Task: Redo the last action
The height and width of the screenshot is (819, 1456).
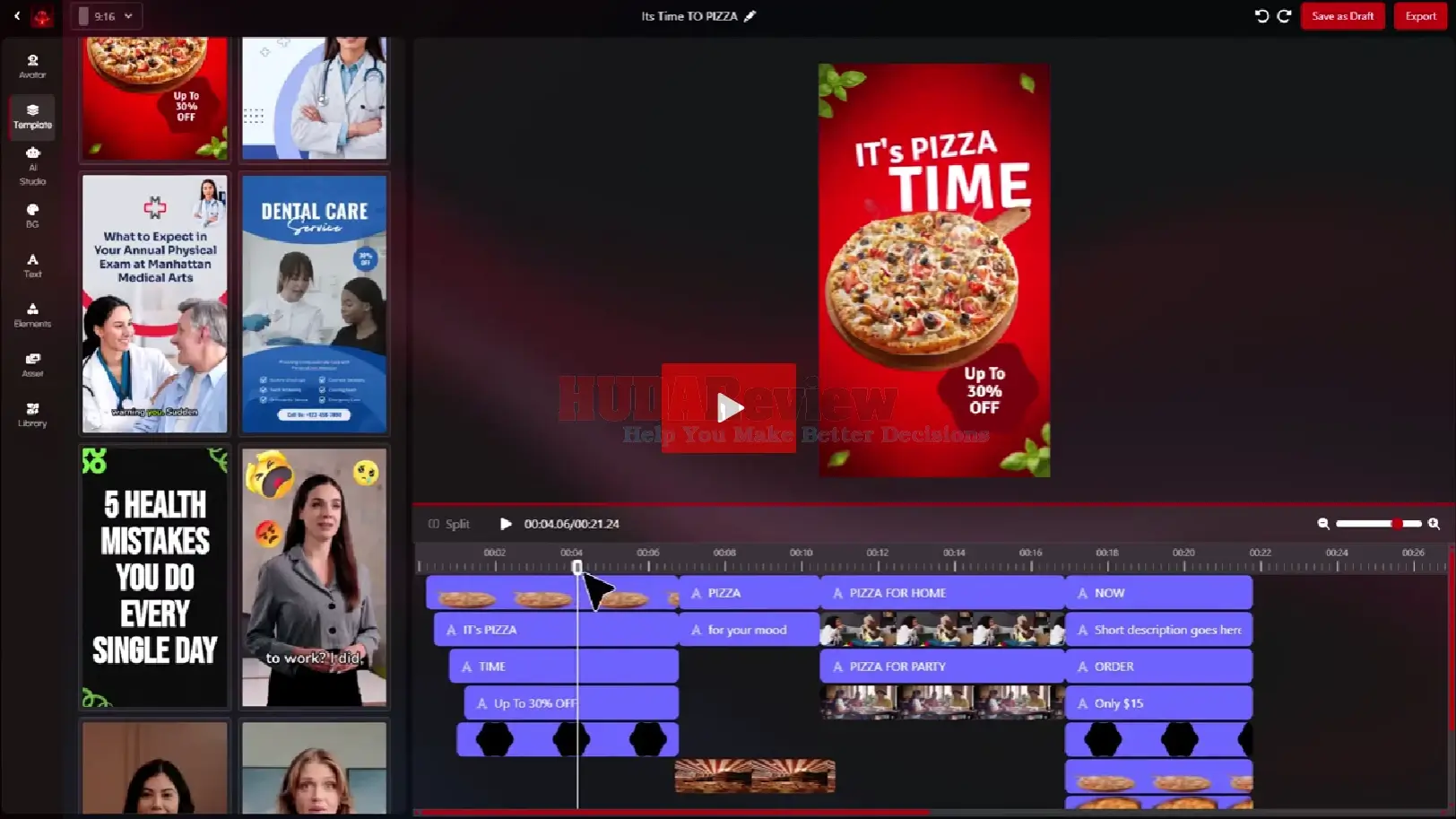Action: coord(1284,16)
